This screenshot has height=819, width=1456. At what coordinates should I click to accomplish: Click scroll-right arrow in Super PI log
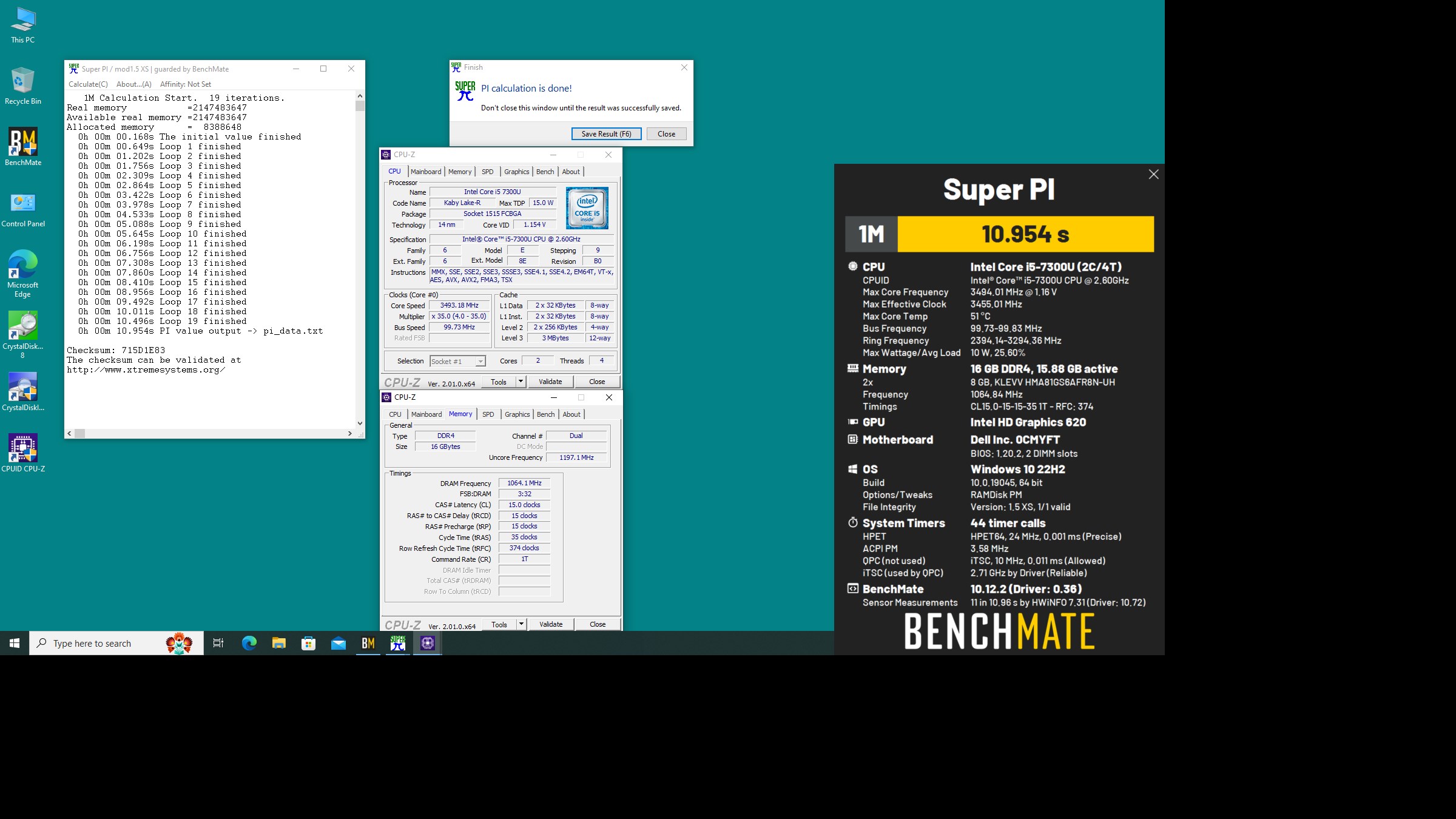click(350, 433)
